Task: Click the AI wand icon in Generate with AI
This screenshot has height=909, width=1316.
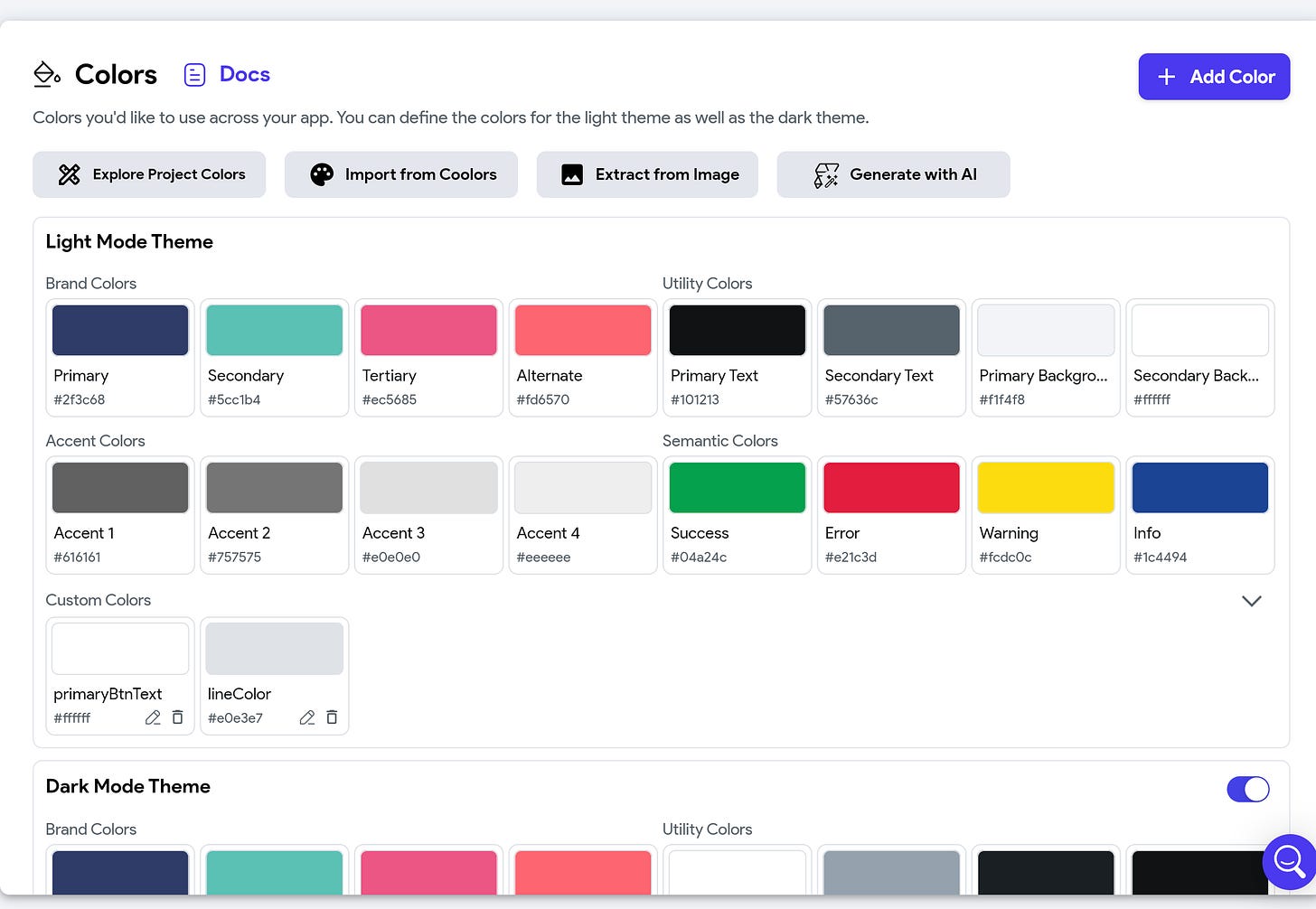Action: (x=826, y=175)
